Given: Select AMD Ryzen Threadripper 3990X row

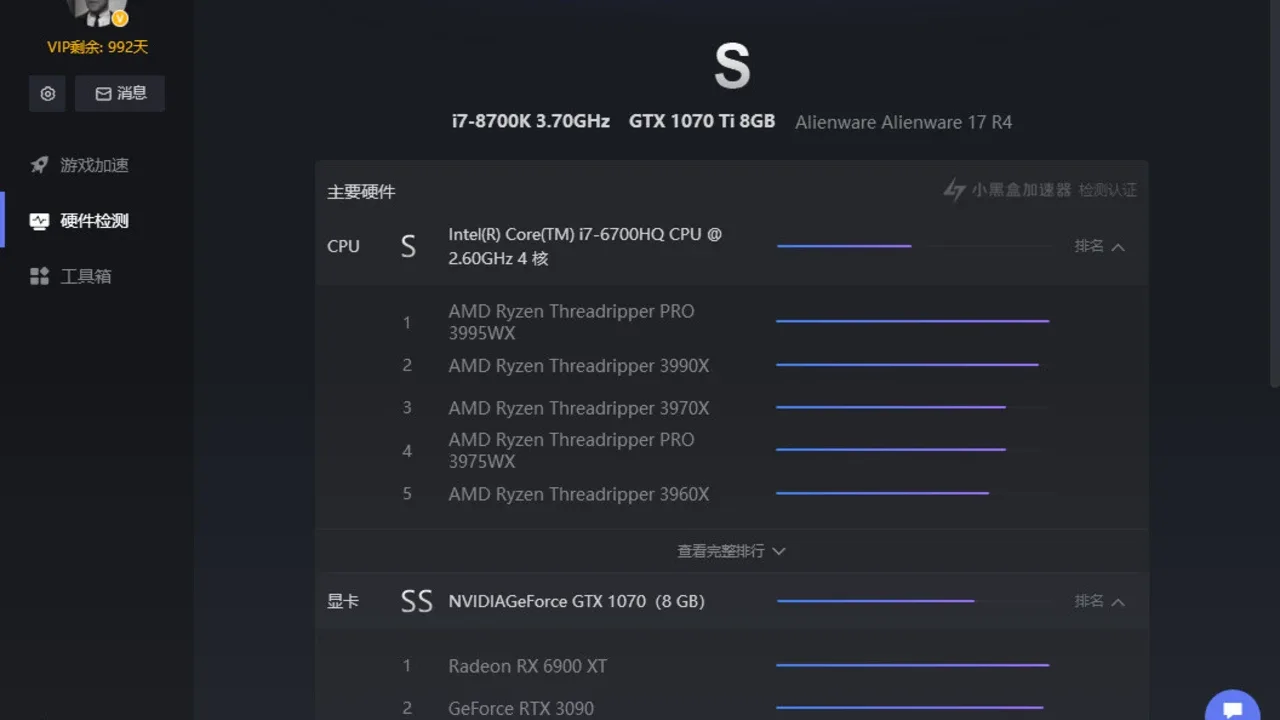Looking at the screenshot, I should (731, 366).
